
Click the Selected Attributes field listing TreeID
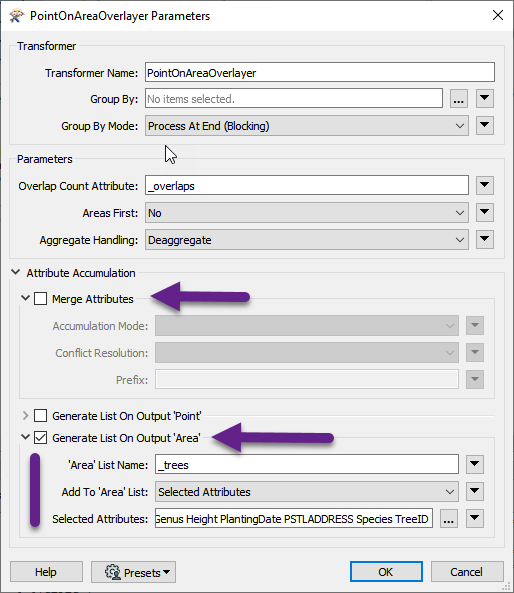pos(294,518)
